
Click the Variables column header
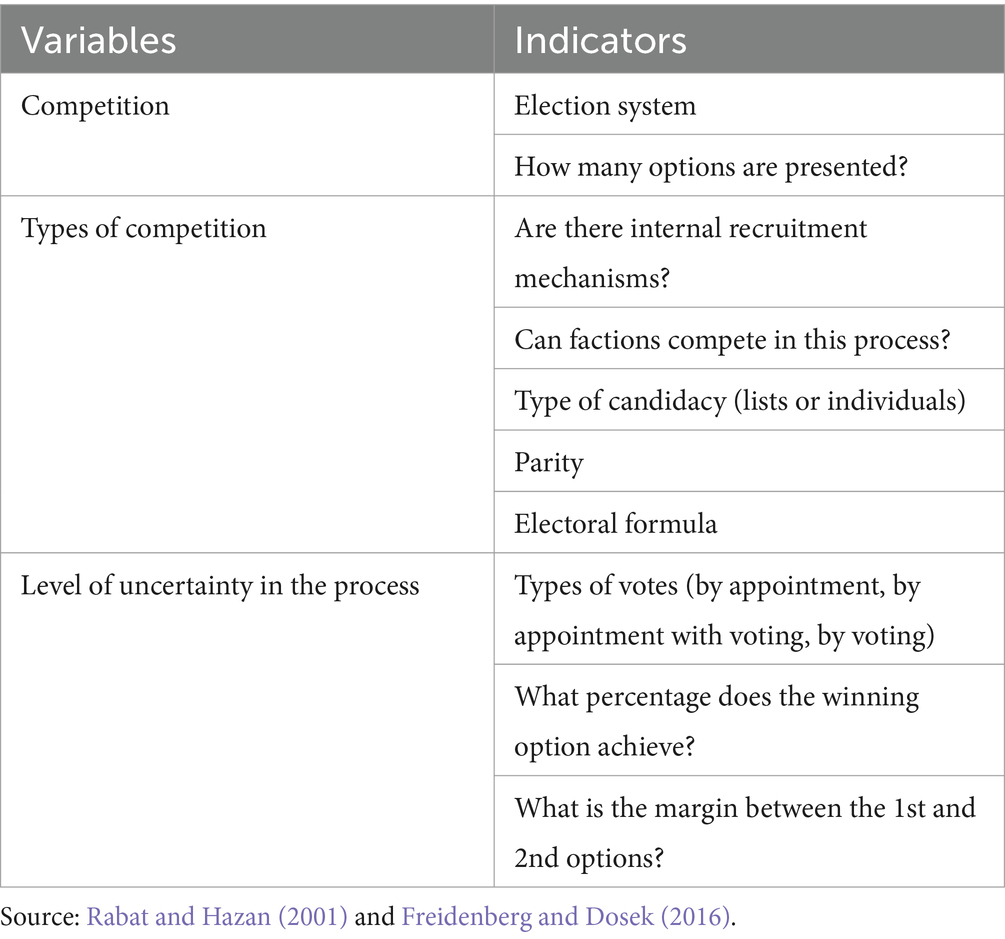247,39
